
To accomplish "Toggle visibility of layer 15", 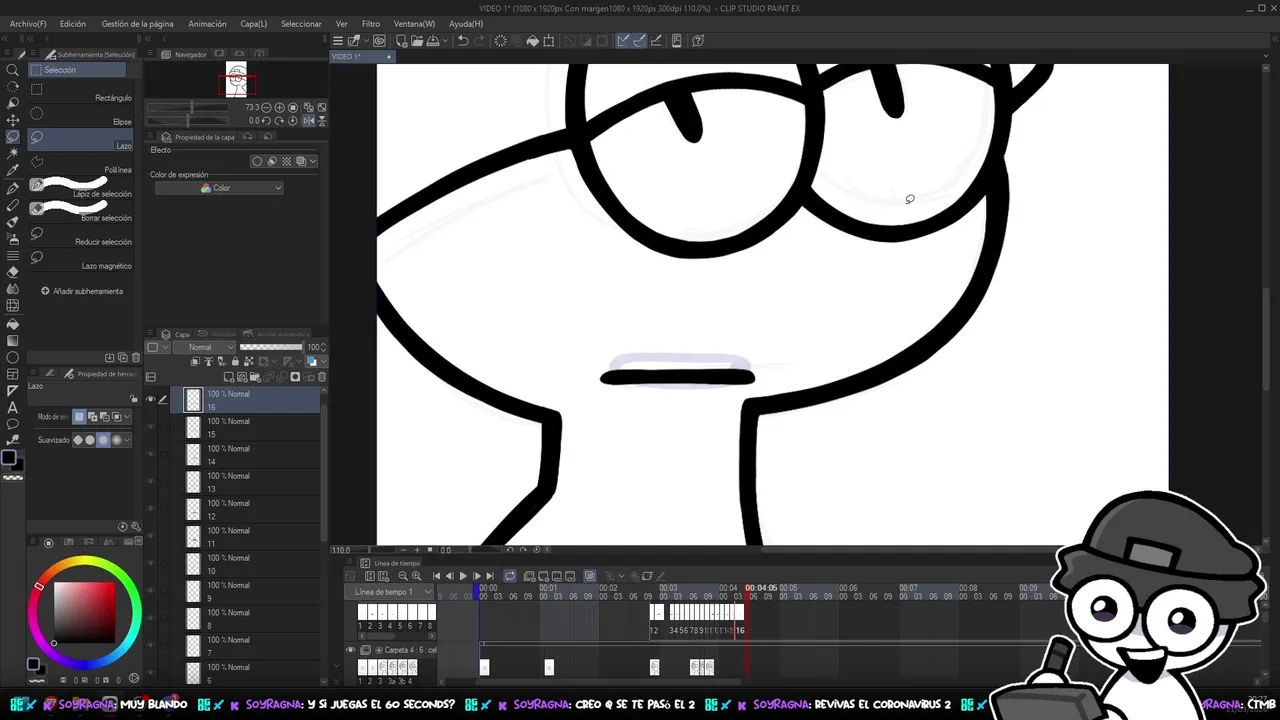I will tap(150, 427).
